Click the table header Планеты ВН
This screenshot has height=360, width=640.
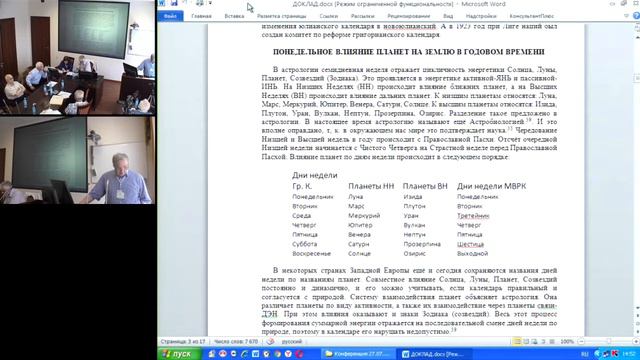tap(425, 186)
